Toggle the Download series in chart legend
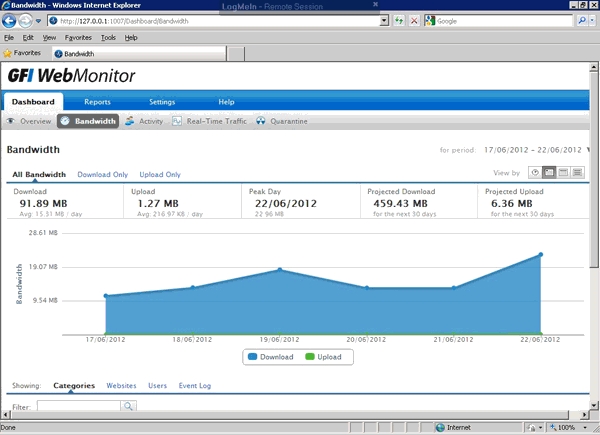The height and width of the screenshot is (435, 600). 271,357
